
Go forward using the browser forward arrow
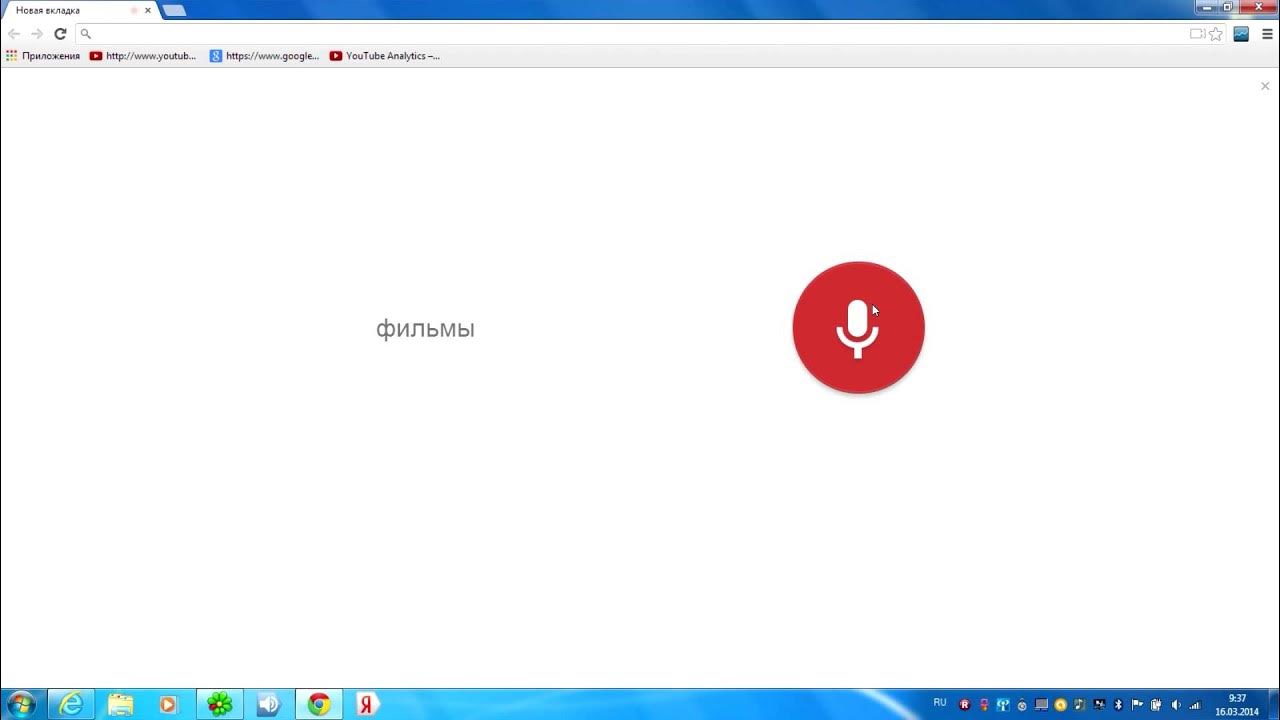point(37,34)
